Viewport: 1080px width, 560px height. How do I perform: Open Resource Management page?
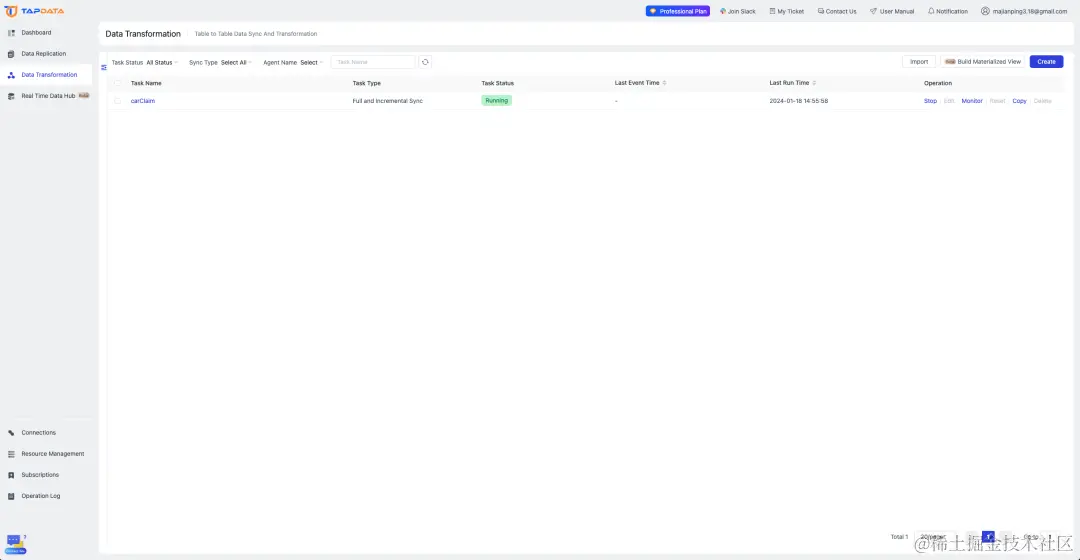(52, 454)
